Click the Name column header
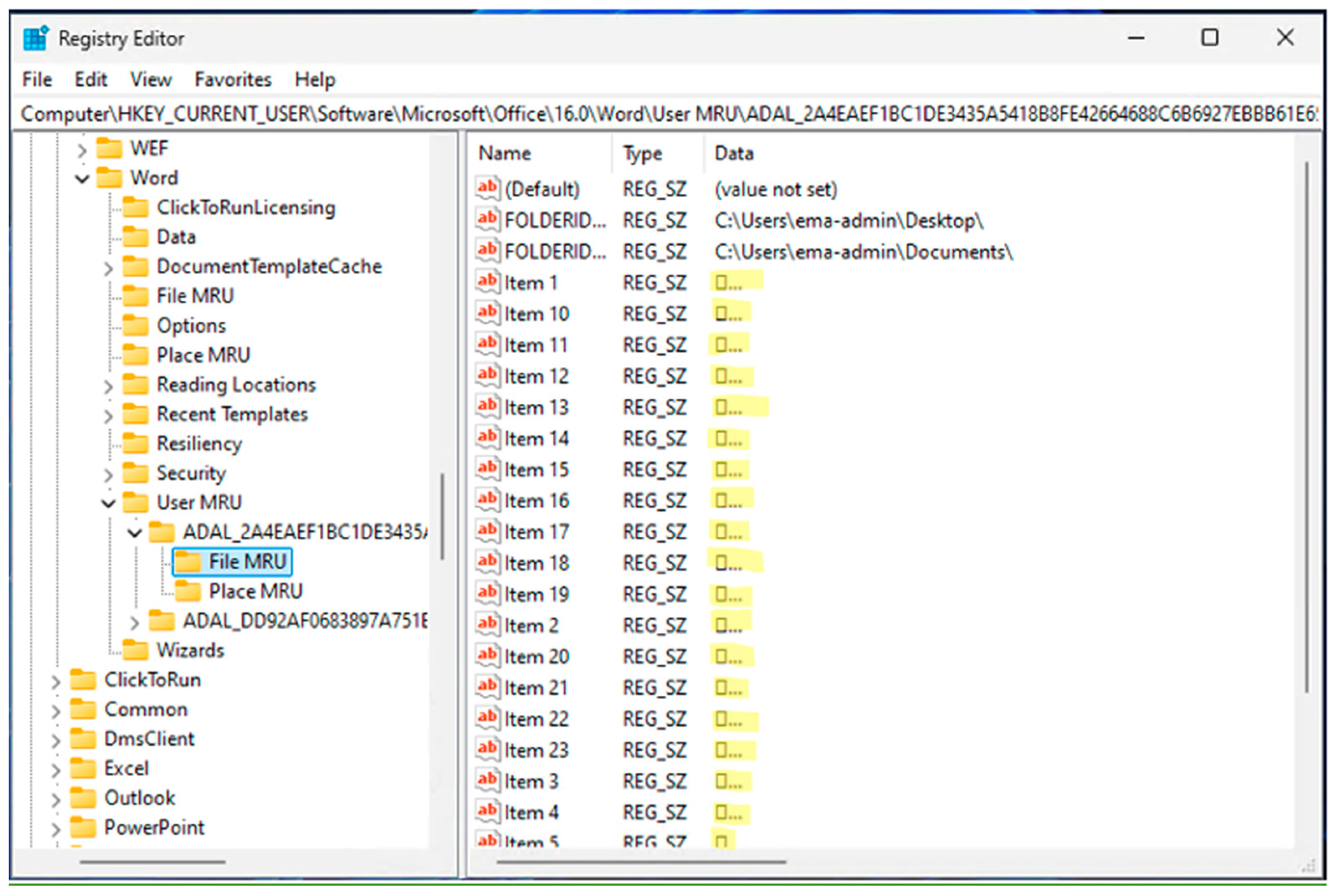1336x896 pixels. coord(505,154)
